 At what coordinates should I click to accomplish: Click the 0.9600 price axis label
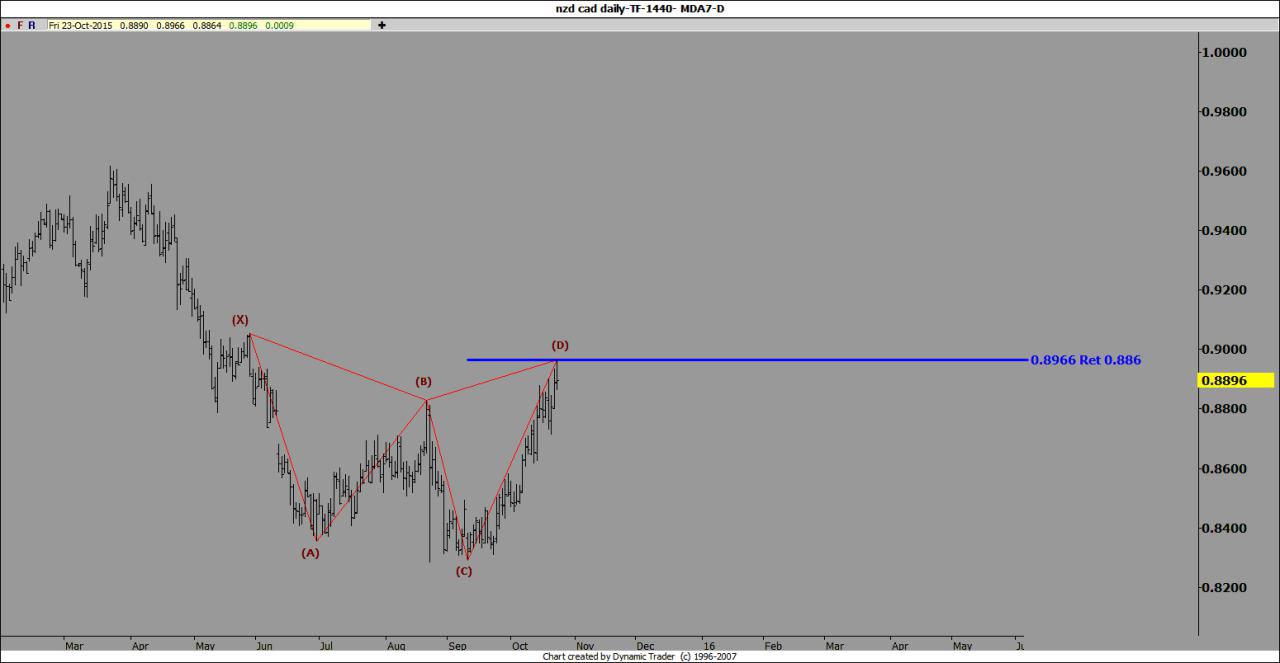coord(1225,172)
